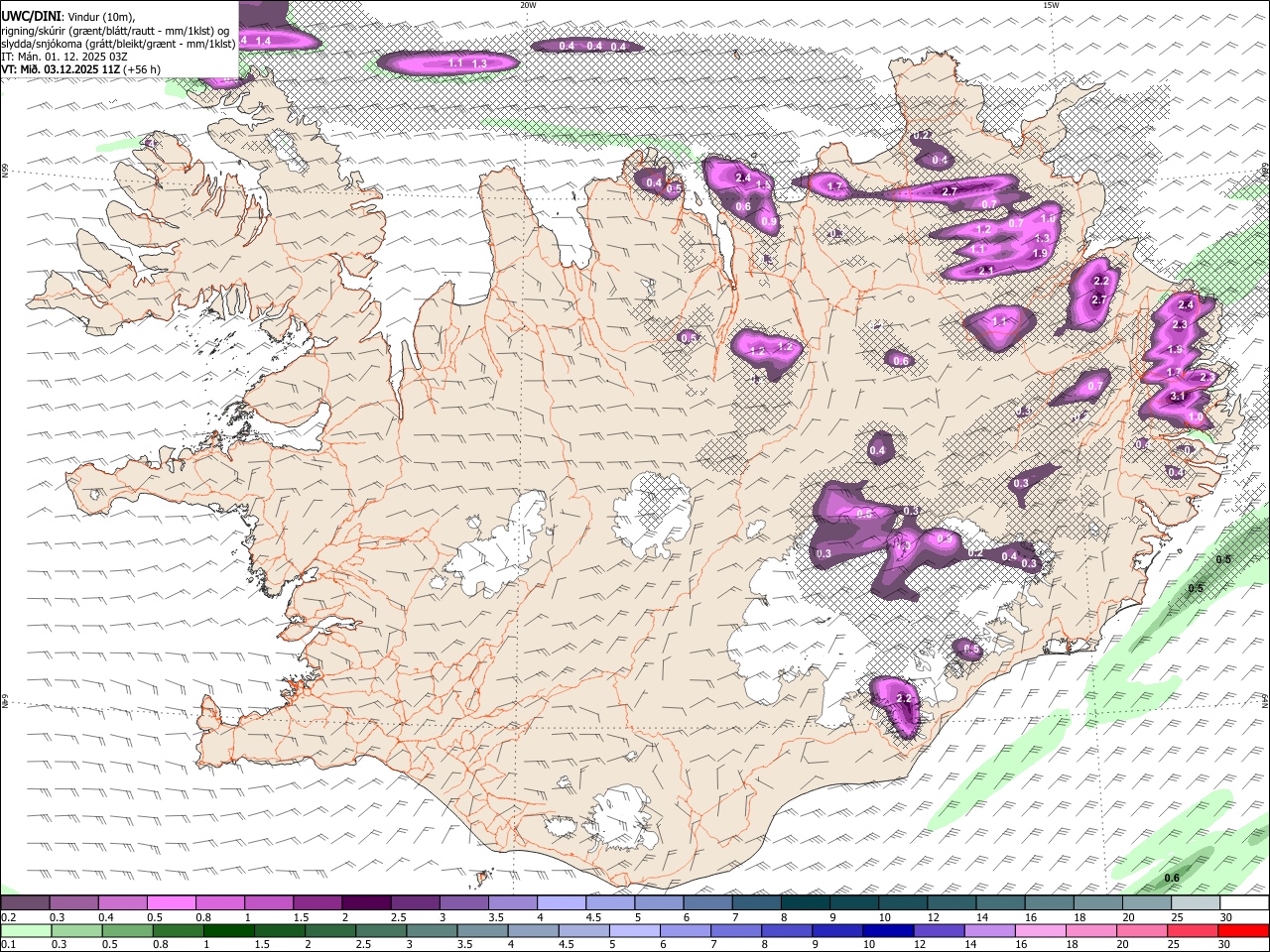Click the pale green 0.1–0.3 swatch, bottom legend row
This screenshot has width=1270, height=952.
pyautogui.click(x=25, y=931)
